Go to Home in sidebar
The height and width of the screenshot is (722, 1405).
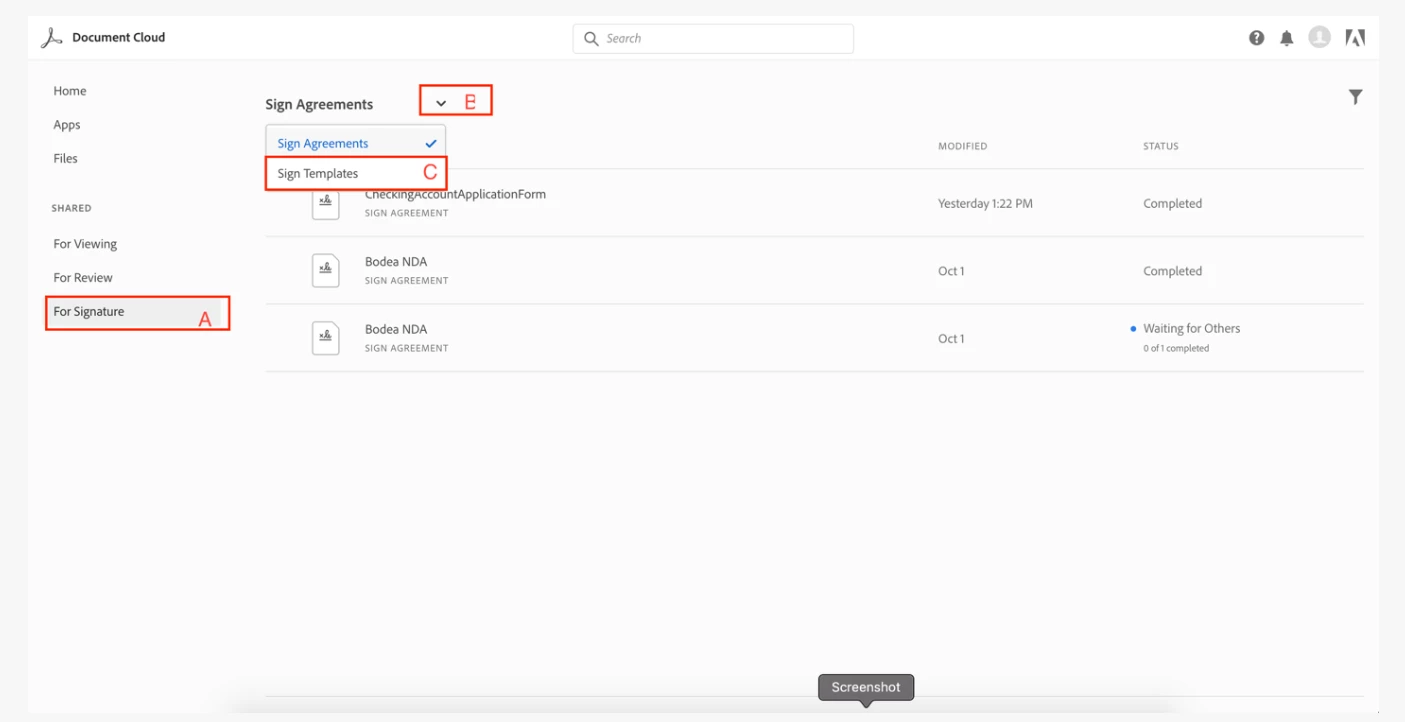click(70, 91)
